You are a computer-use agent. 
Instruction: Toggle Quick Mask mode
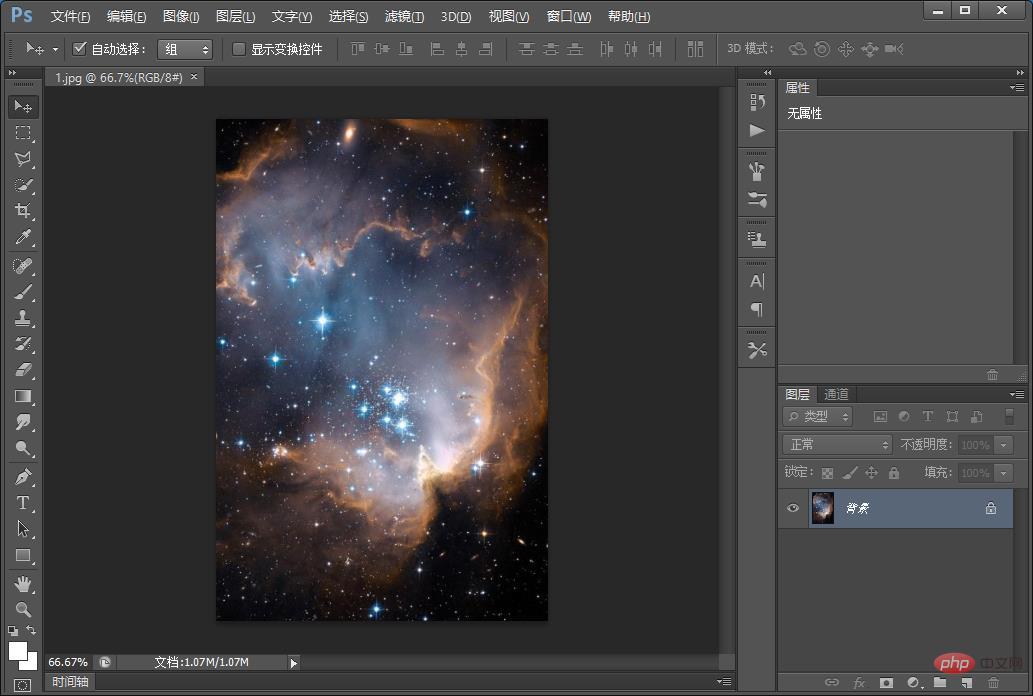pyautogui.click(x=22, y=685)
